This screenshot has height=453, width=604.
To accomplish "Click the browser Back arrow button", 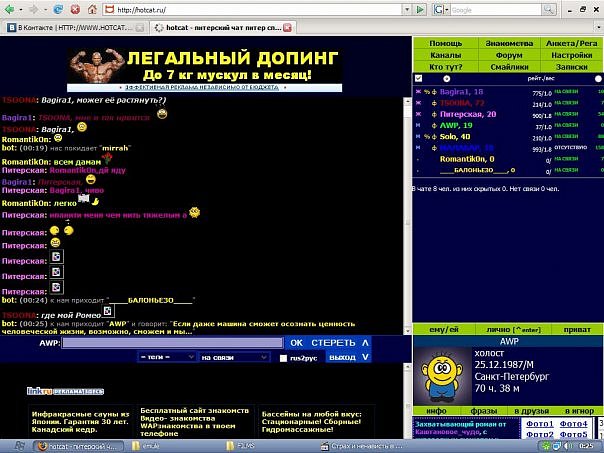I will coord(11,9).
